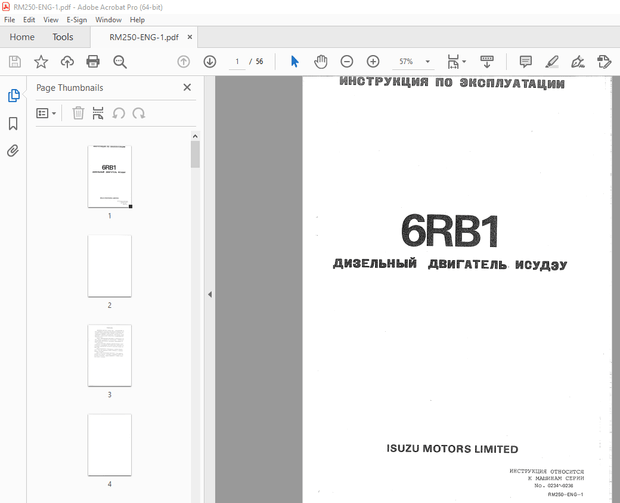
Task: Zoom out with minus button
Action: (347, 62)
